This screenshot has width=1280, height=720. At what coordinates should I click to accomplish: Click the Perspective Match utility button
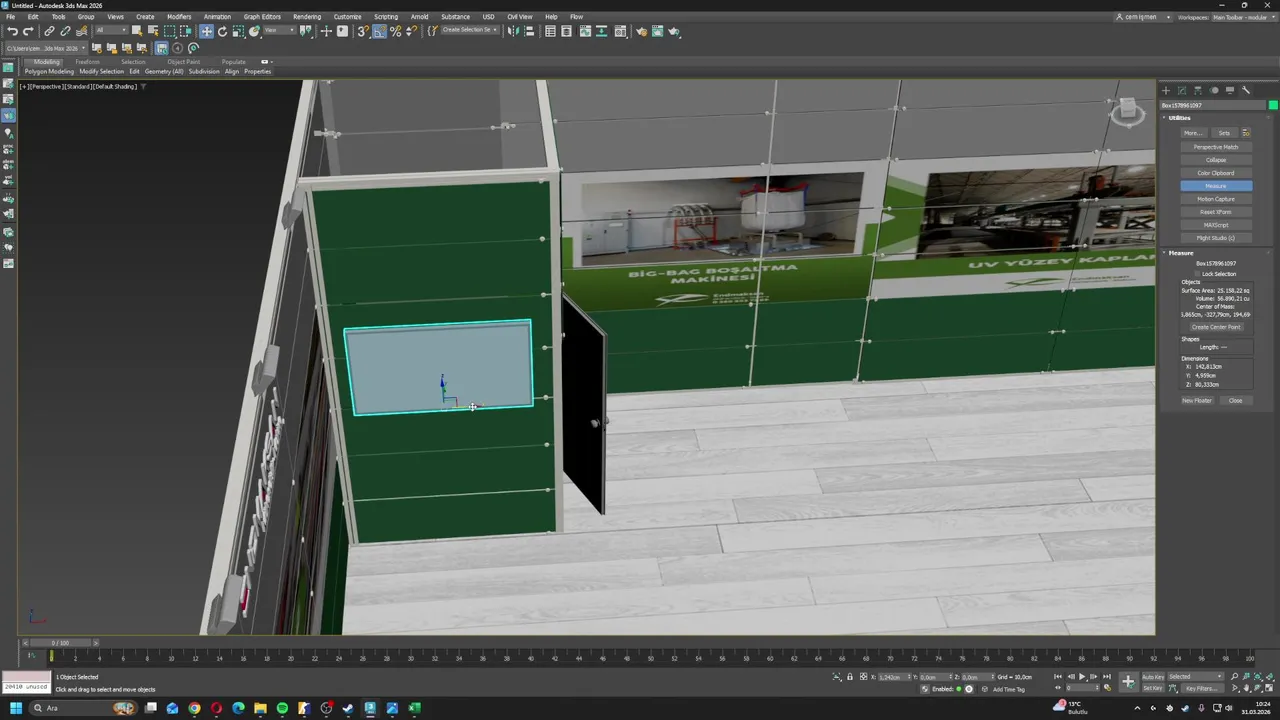click(x=1216, y=147)
